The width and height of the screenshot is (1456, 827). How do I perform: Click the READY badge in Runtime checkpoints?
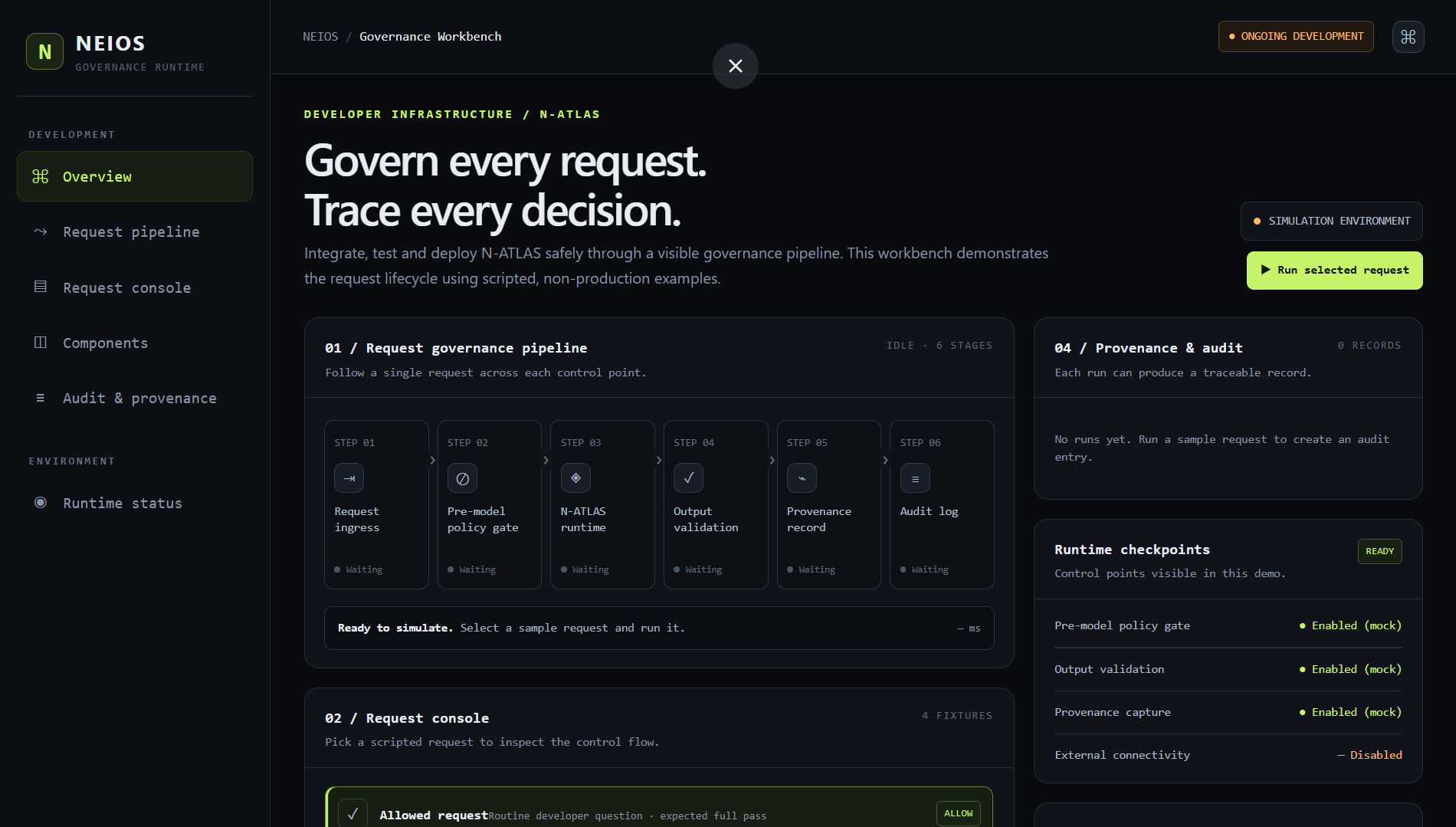(x=1379, y=551)
